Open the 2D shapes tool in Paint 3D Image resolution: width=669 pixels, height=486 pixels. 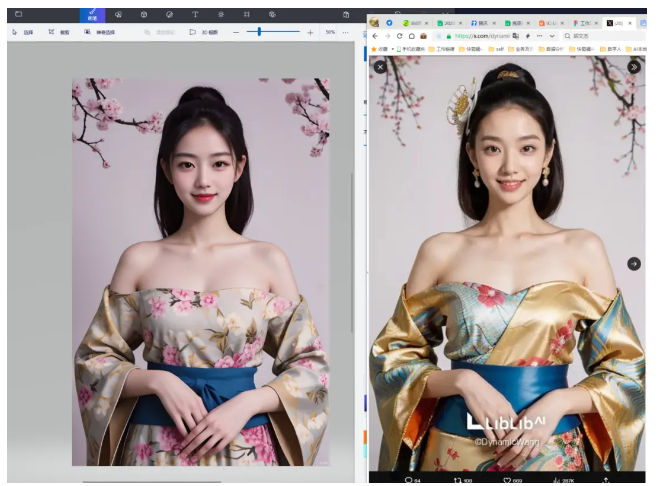tap(118, 15)
